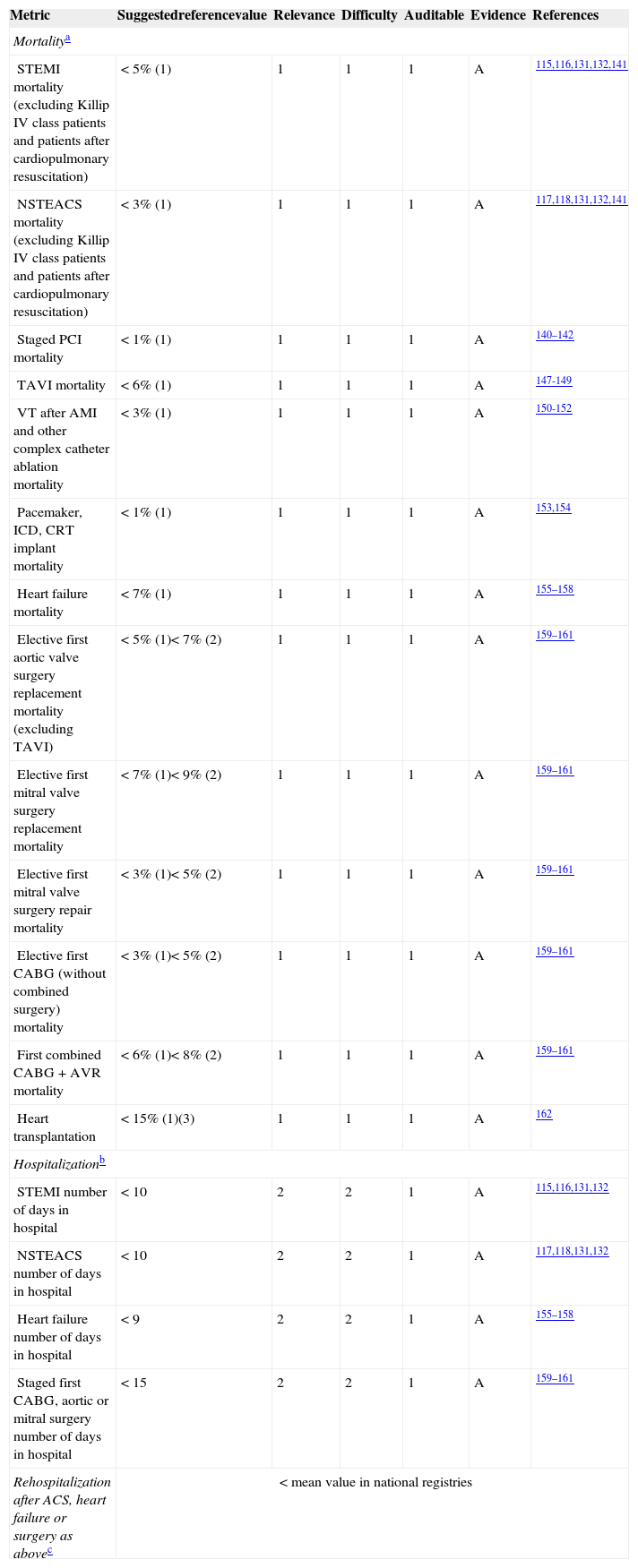
Task: Open footnote c after Rehospitalization row label
Action: pyautogui.click(x=49, y=1551)
